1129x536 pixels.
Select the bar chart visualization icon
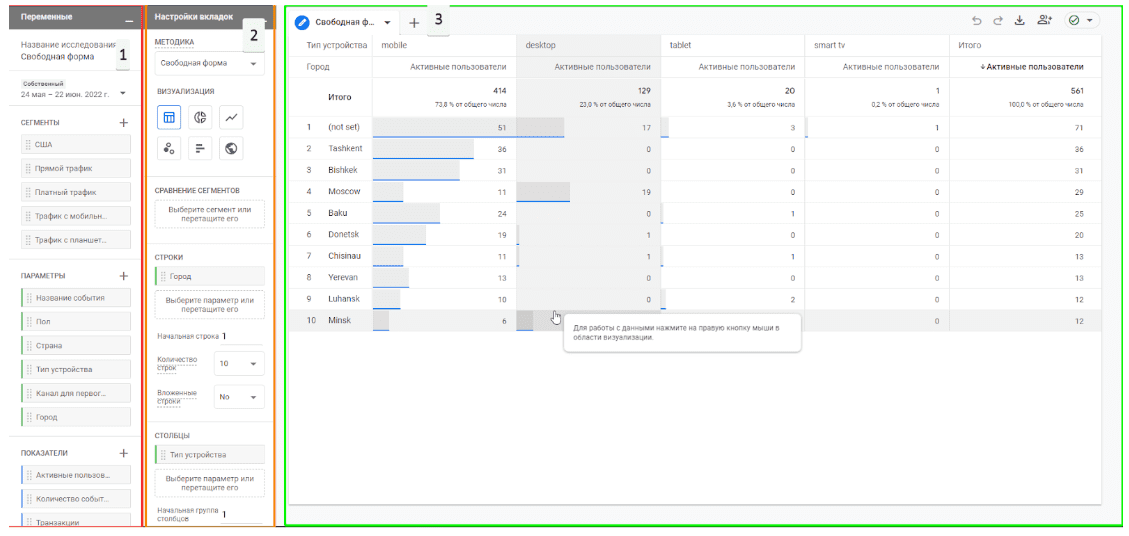pyautogui.click(x=200, y=148)
